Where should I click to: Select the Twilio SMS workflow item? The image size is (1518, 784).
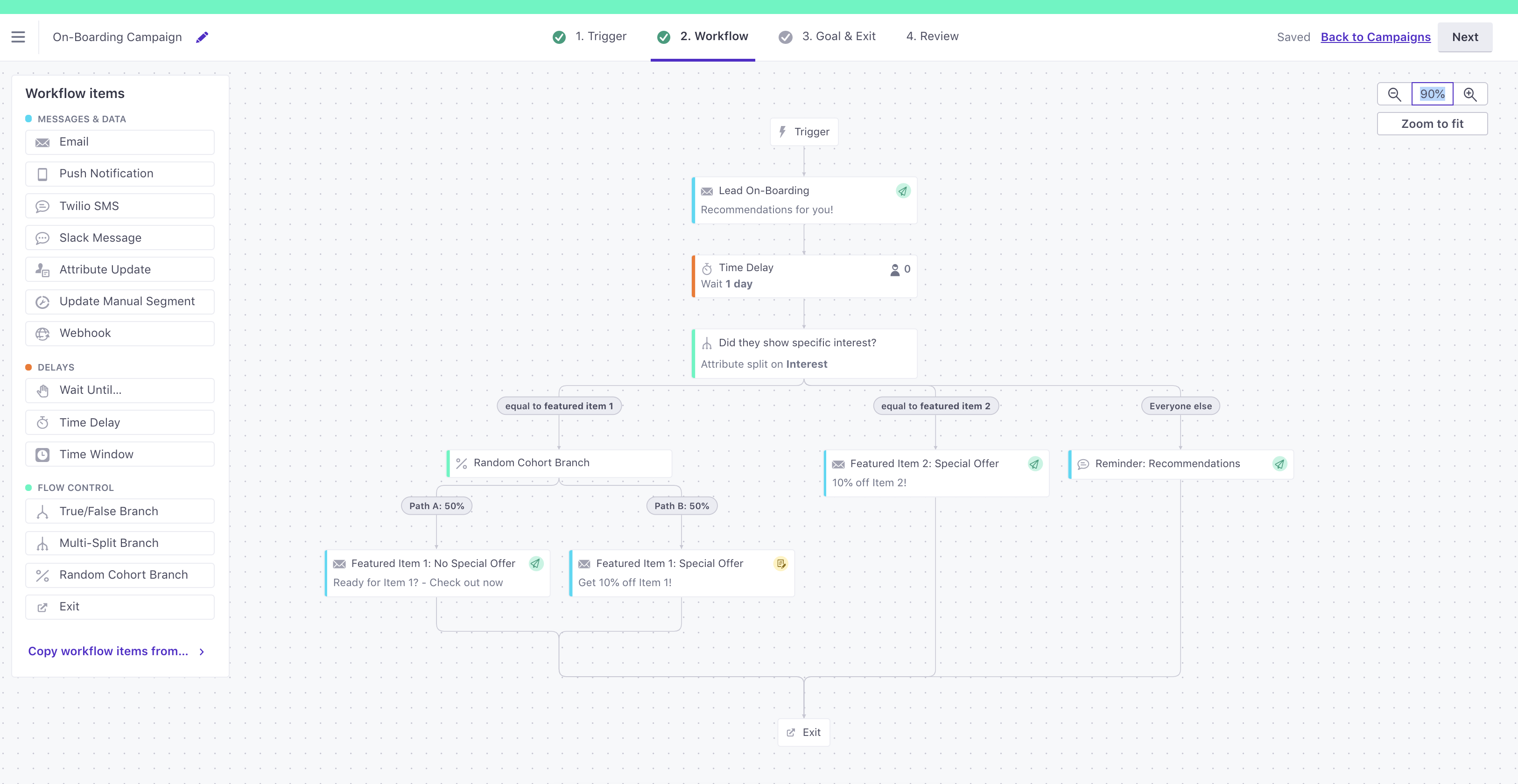coord(119,206)
